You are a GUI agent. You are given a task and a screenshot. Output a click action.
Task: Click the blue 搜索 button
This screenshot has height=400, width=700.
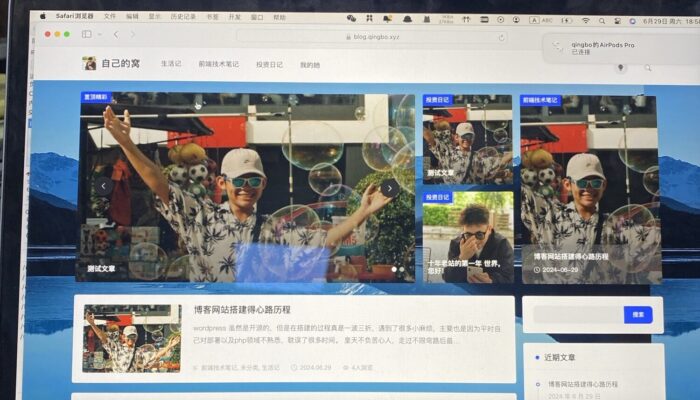pos(638,315)
